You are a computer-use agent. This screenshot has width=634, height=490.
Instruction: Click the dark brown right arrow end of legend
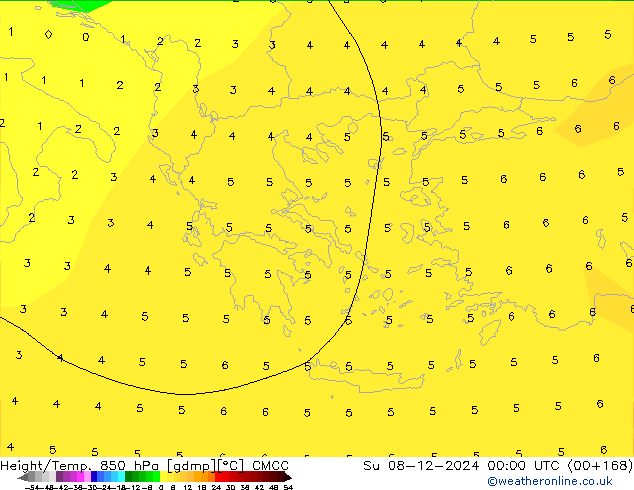pos(288,477)
